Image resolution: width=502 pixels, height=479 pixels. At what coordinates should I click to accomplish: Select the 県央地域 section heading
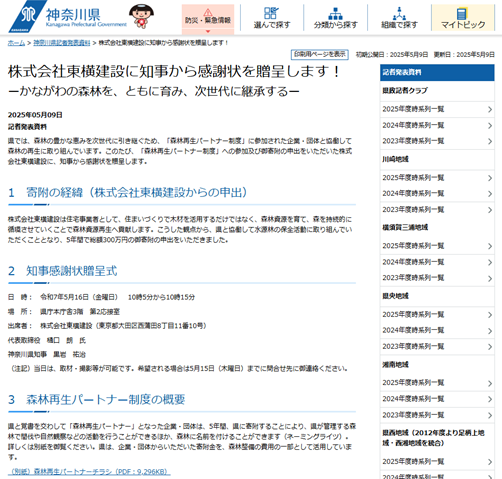click(395, 296)
